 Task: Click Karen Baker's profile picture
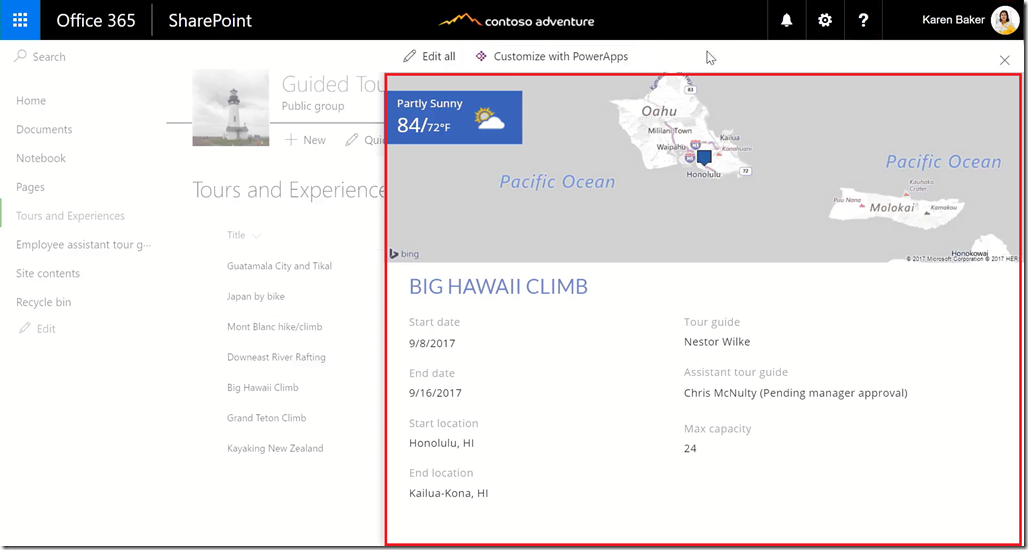click(x=1004, y=20)
